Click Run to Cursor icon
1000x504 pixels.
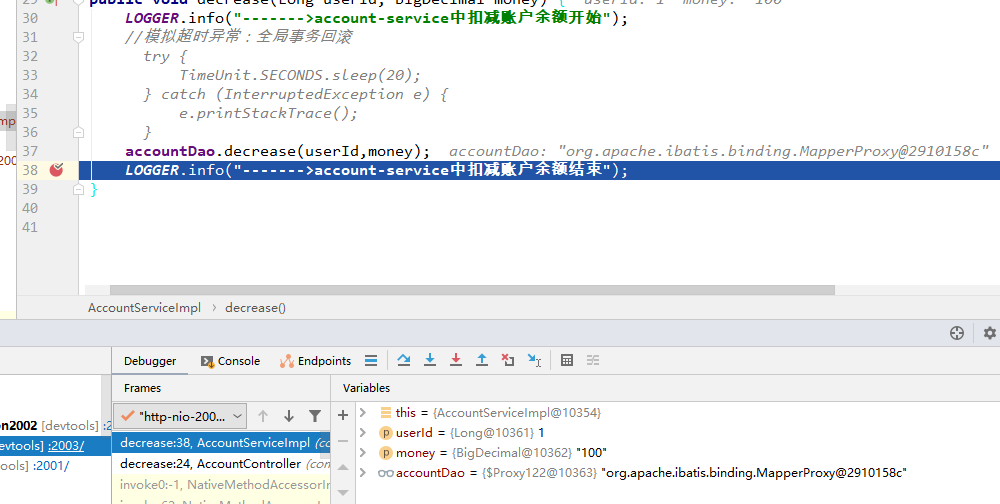[x=534, y=360]
